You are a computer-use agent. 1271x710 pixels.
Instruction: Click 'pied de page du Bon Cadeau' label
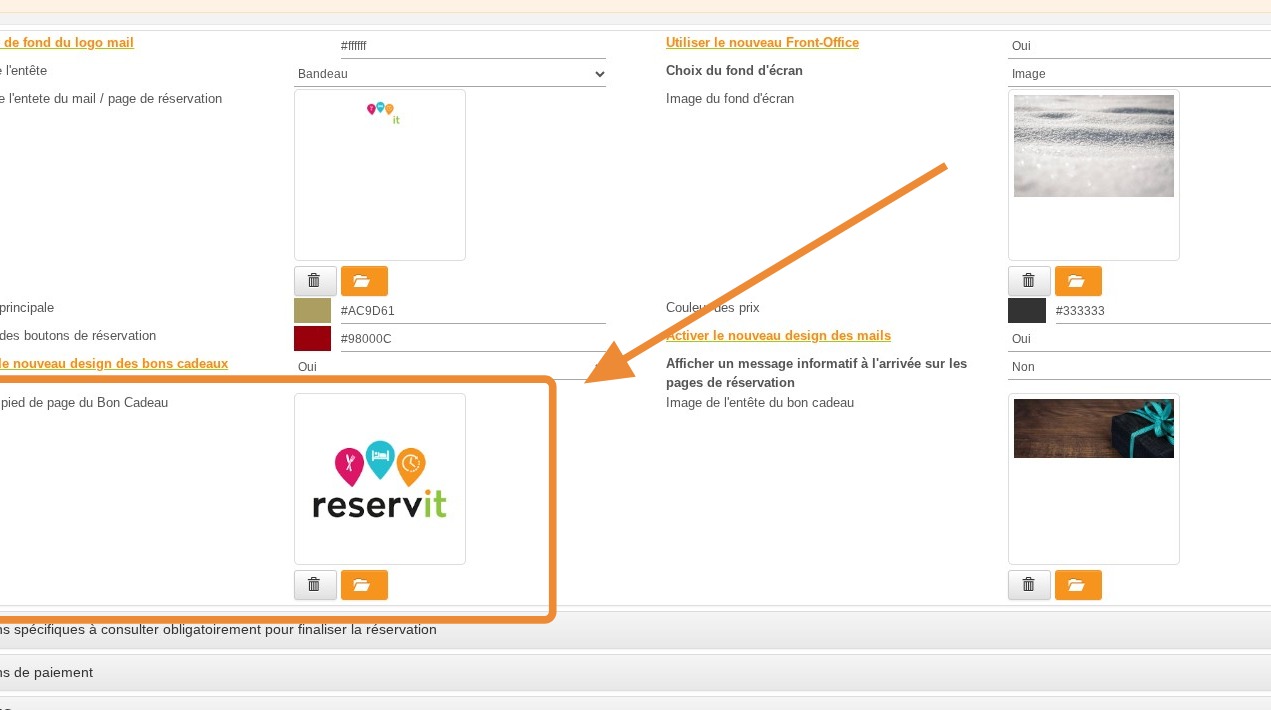coord(84,403)
